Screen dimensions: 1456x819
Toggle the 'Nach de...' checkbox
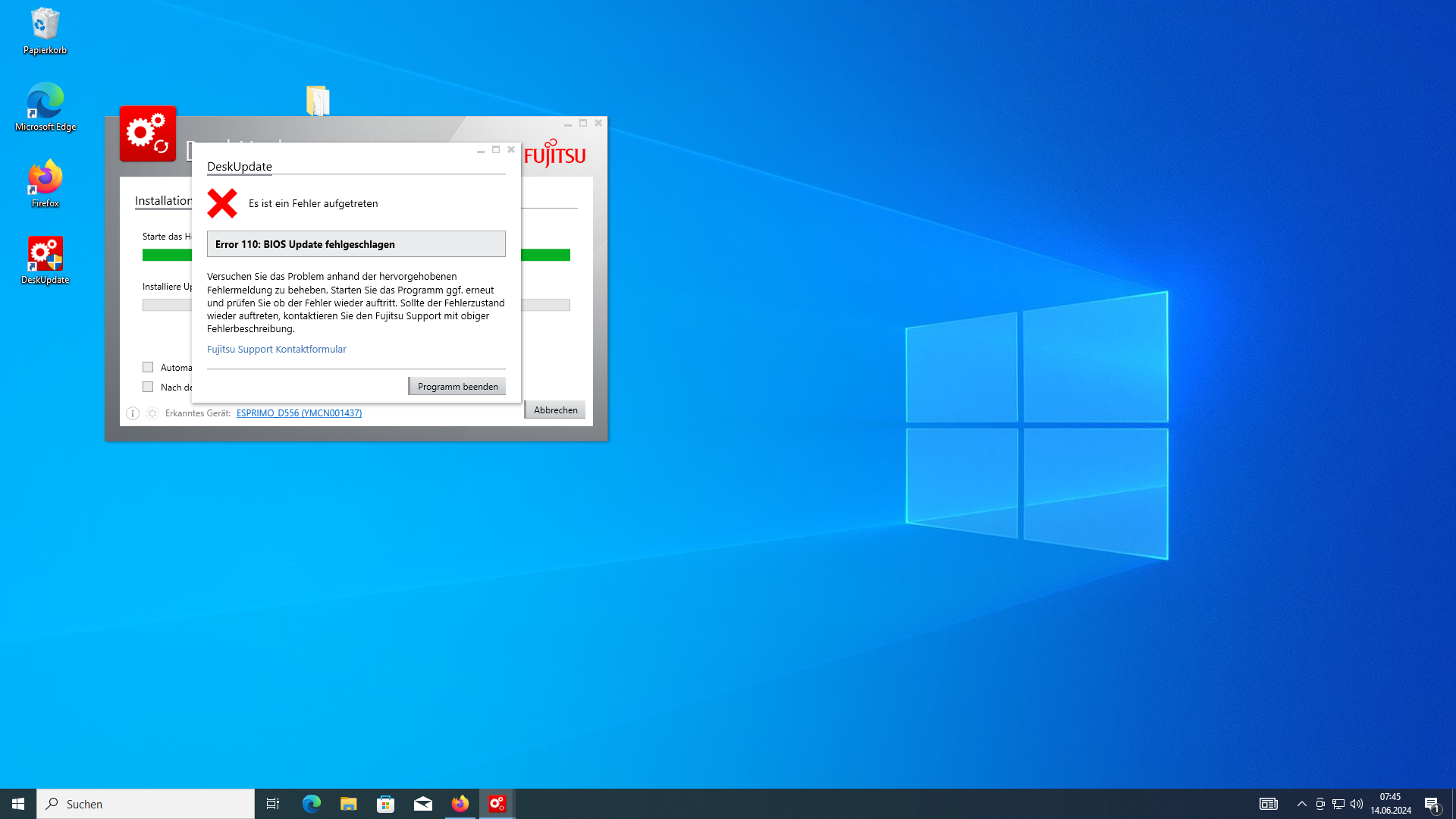coord(148,387)
